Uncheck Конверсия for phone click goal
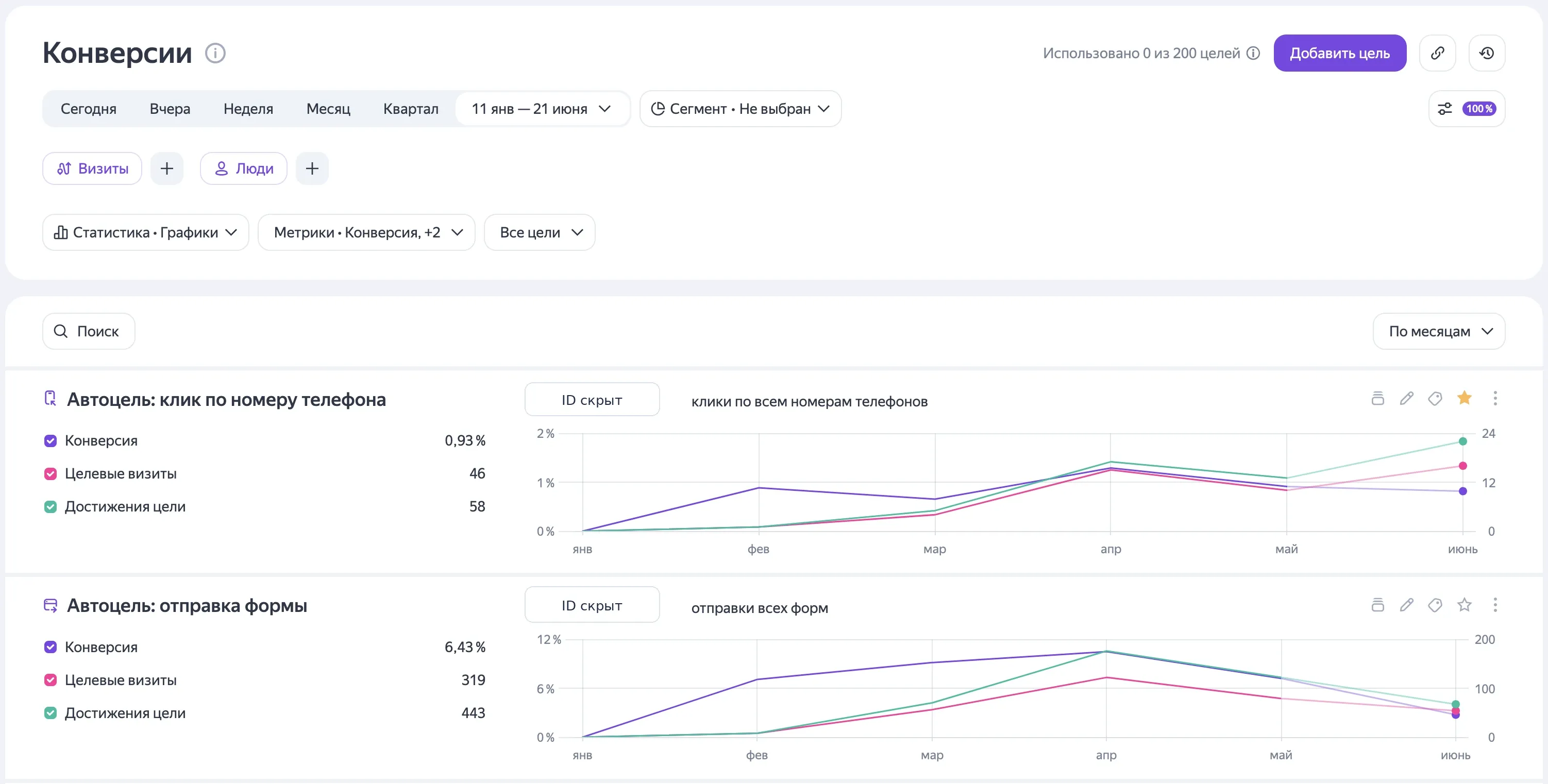 click(x=51, y=440)
